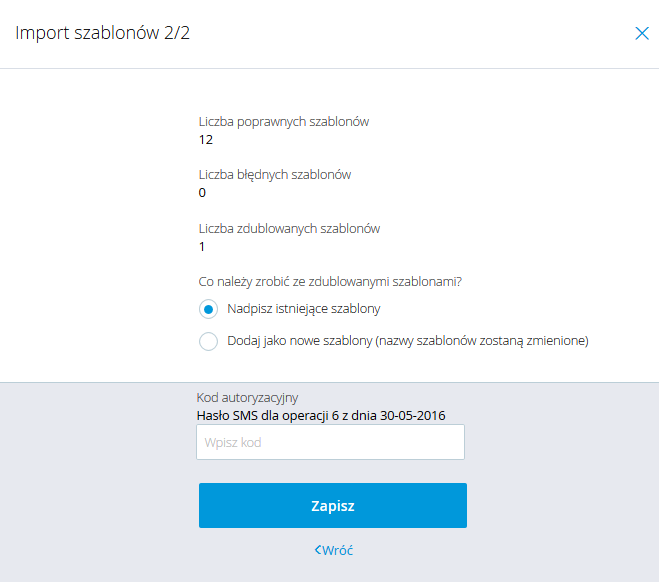The height and width of the screenshot is (582, 659).
Task: Click the Nadpisz istniejące szablony label text
Action: [303, 309]
